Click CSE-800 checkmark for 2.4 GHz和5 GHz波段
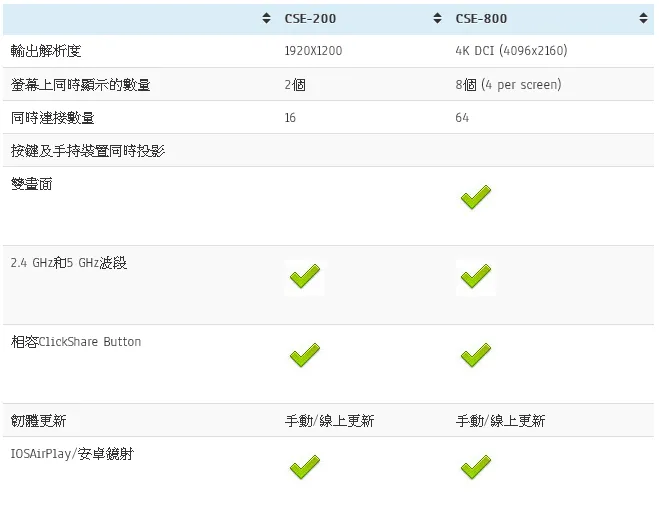 [x=476, y=276]
